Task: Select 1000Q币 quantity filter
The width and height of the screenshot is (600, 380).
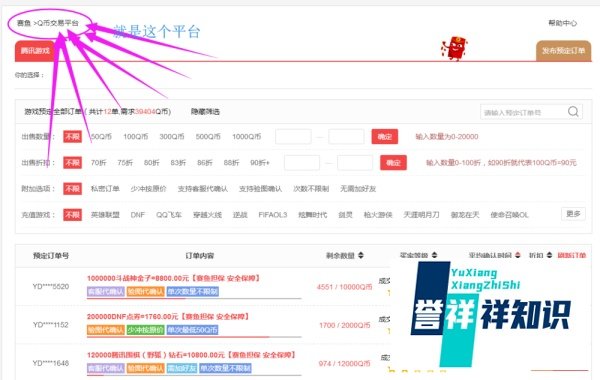Action: pos(246,137)
